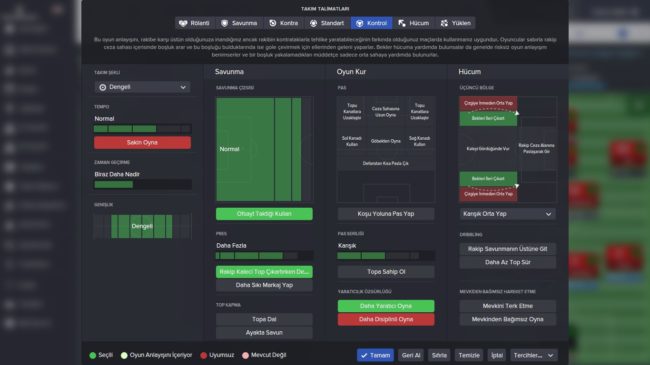Choose the Yüklen mentality tab

(456, 23)
